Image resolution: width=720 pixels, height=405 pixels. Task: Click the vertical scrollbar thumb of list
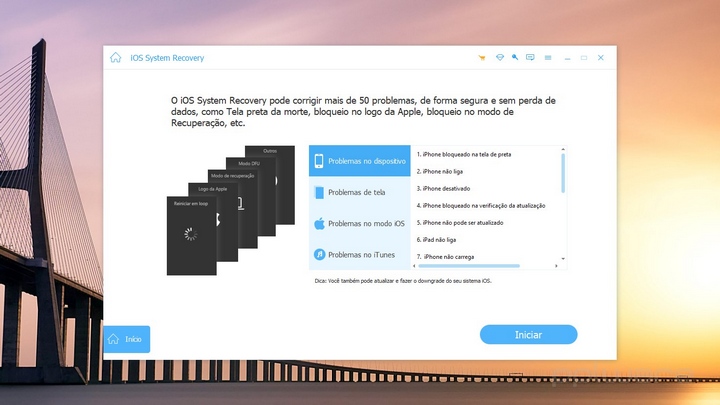[x=563, y=173]
